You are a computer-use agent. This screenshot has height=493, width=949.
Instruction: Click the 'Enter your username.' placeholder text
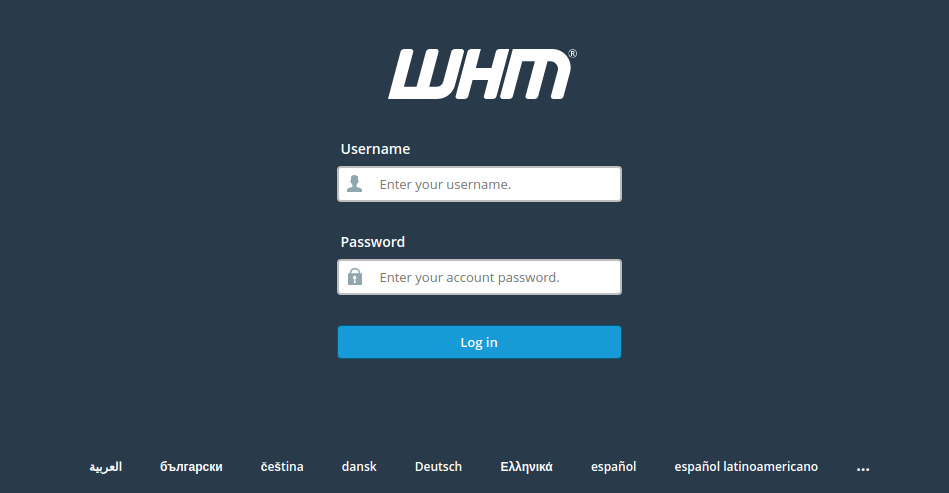[x=445, y=184]
